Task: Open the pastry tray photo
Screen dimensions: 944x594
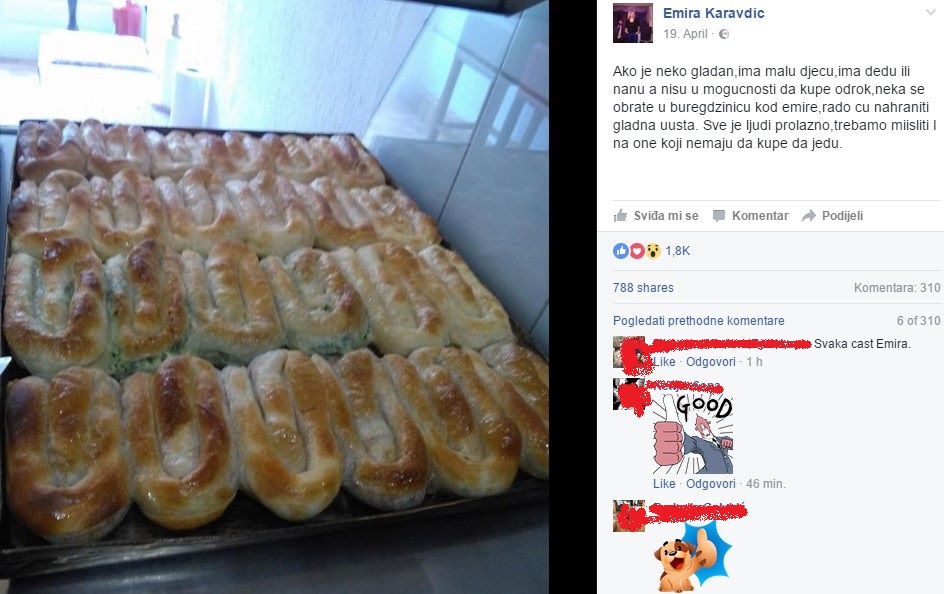Action: [x=275, y=297]
